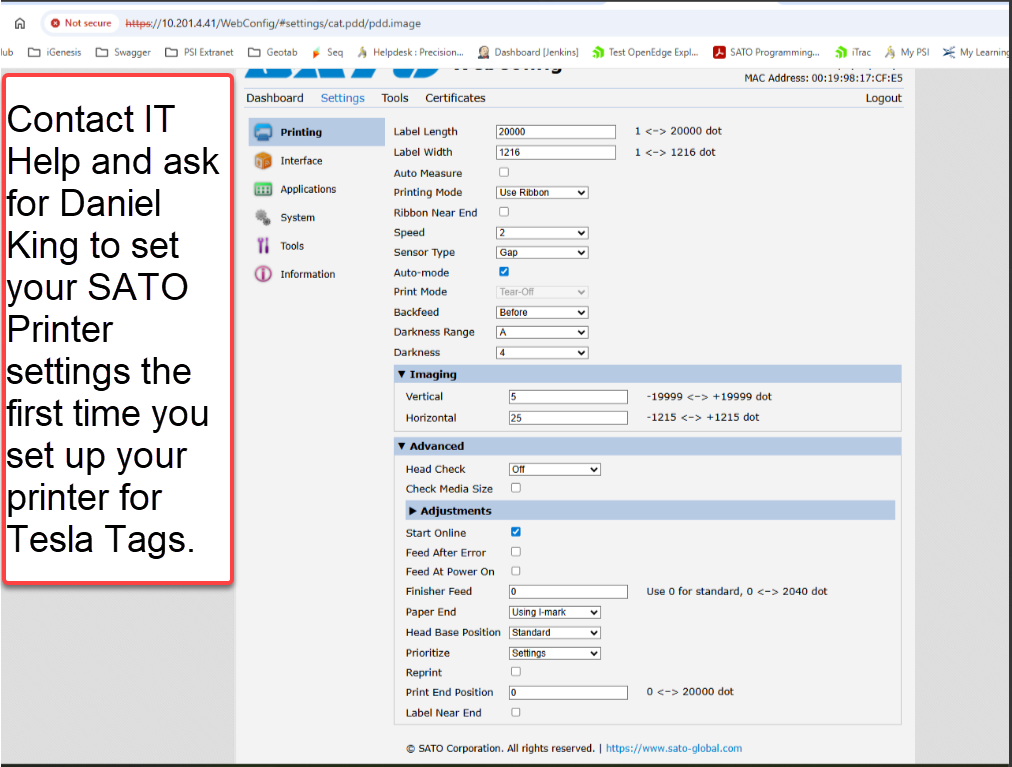Open the Printing Mode dropdown
1012x767 pixels.
(542, 192)
